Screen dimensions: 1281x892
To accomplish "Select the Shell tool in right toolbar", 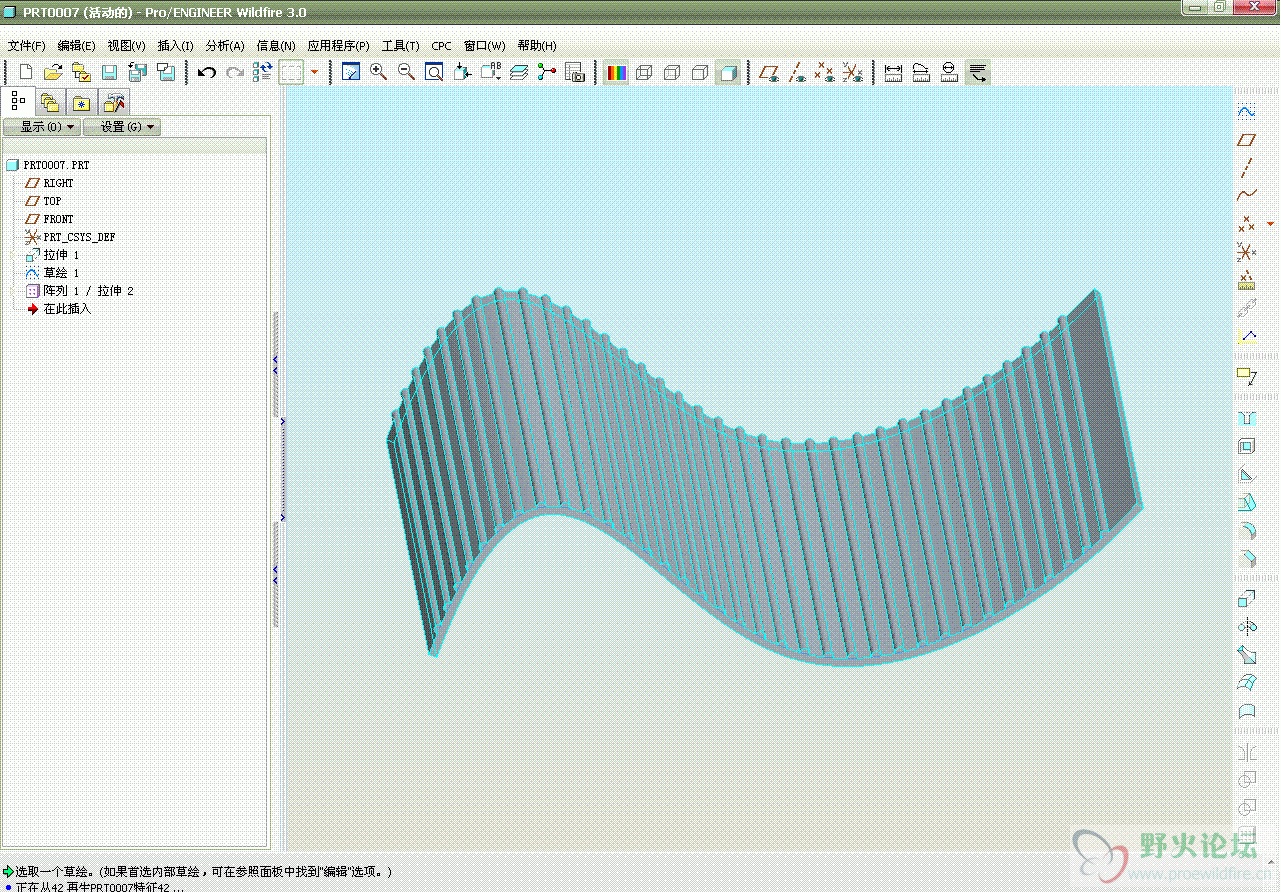I will 1246,446.
